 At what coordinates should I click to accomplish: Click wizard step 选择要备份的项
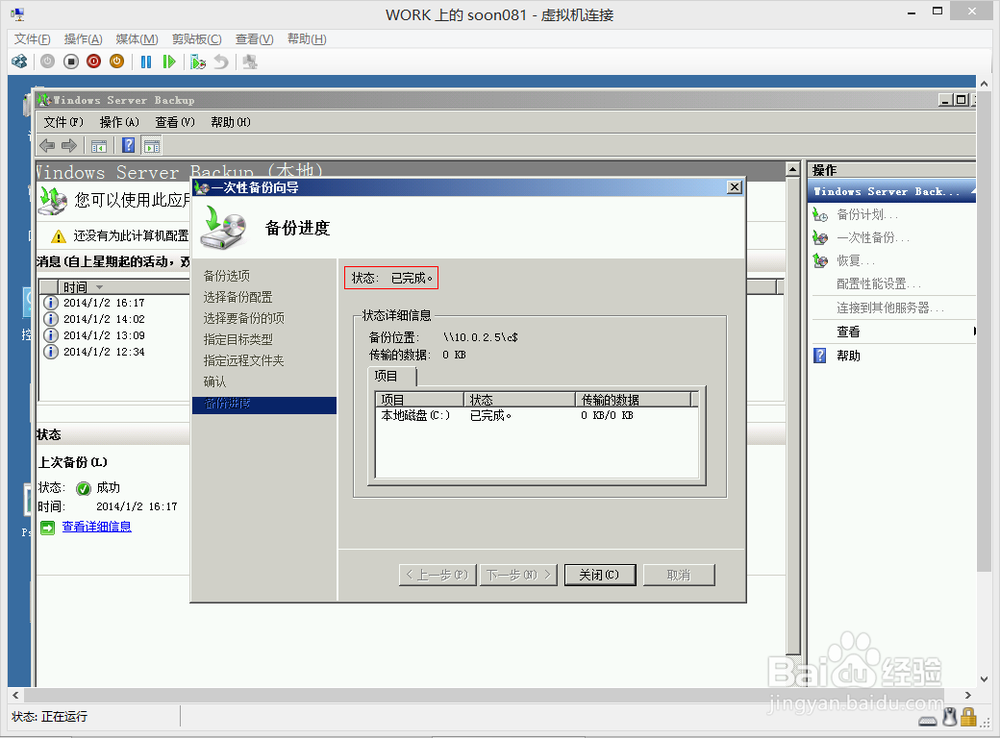click(244, 318)
